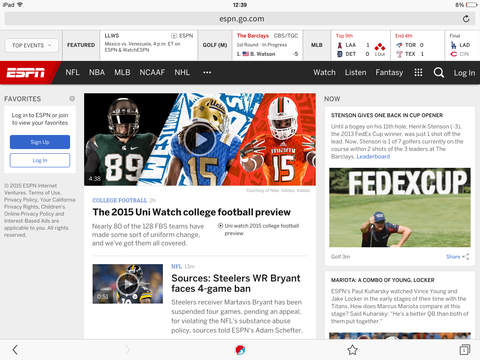Open the Favorites settings gear
Image resolution: width=480 pixels, height=360 pixels.
[x=72, y=99]
